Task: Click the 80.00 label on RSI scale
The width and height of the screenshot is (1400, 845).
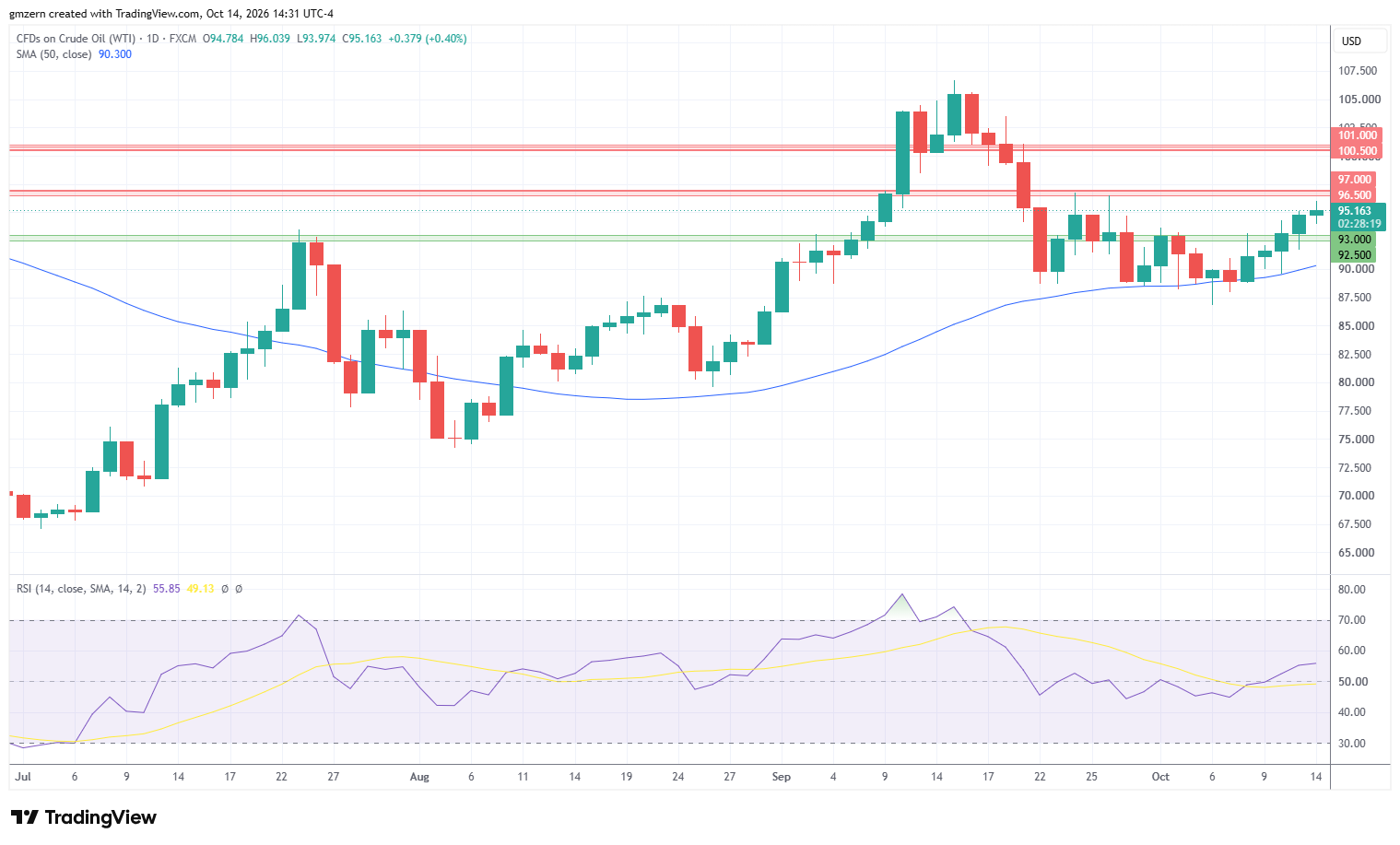Action: [x=1352, y=590]
